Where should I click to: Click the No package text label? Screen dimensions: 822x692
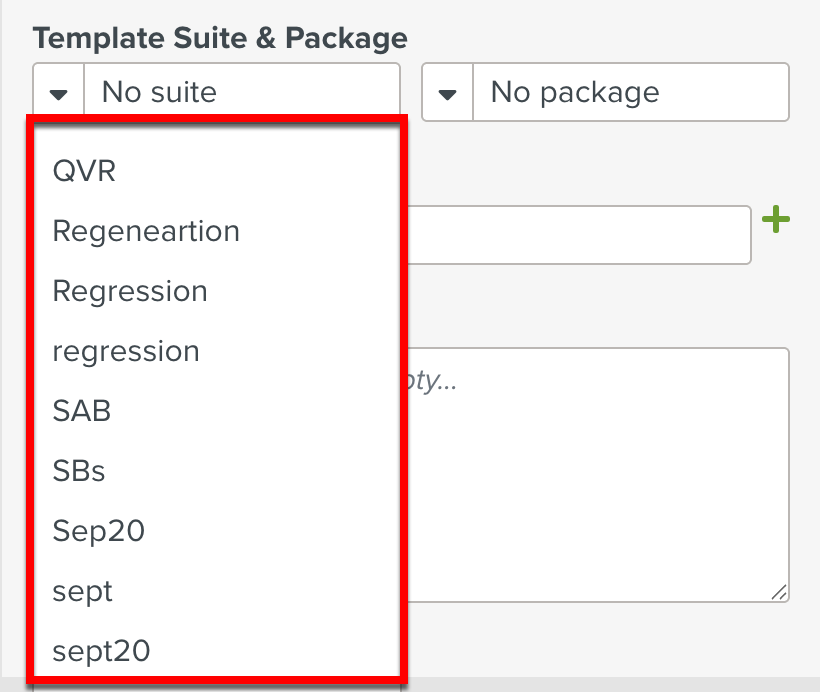tap(571, 91)
